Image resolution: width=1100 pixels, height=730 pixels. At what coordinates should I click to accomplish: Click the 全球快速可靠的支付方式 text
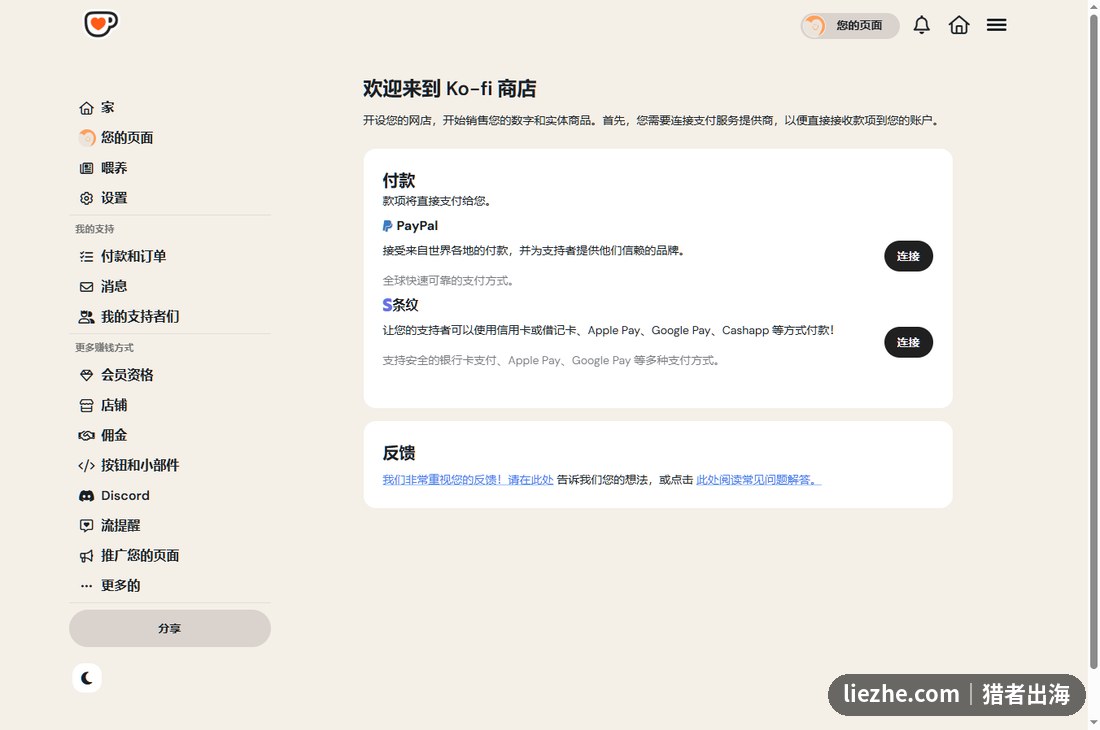click(x=448, y=280)
